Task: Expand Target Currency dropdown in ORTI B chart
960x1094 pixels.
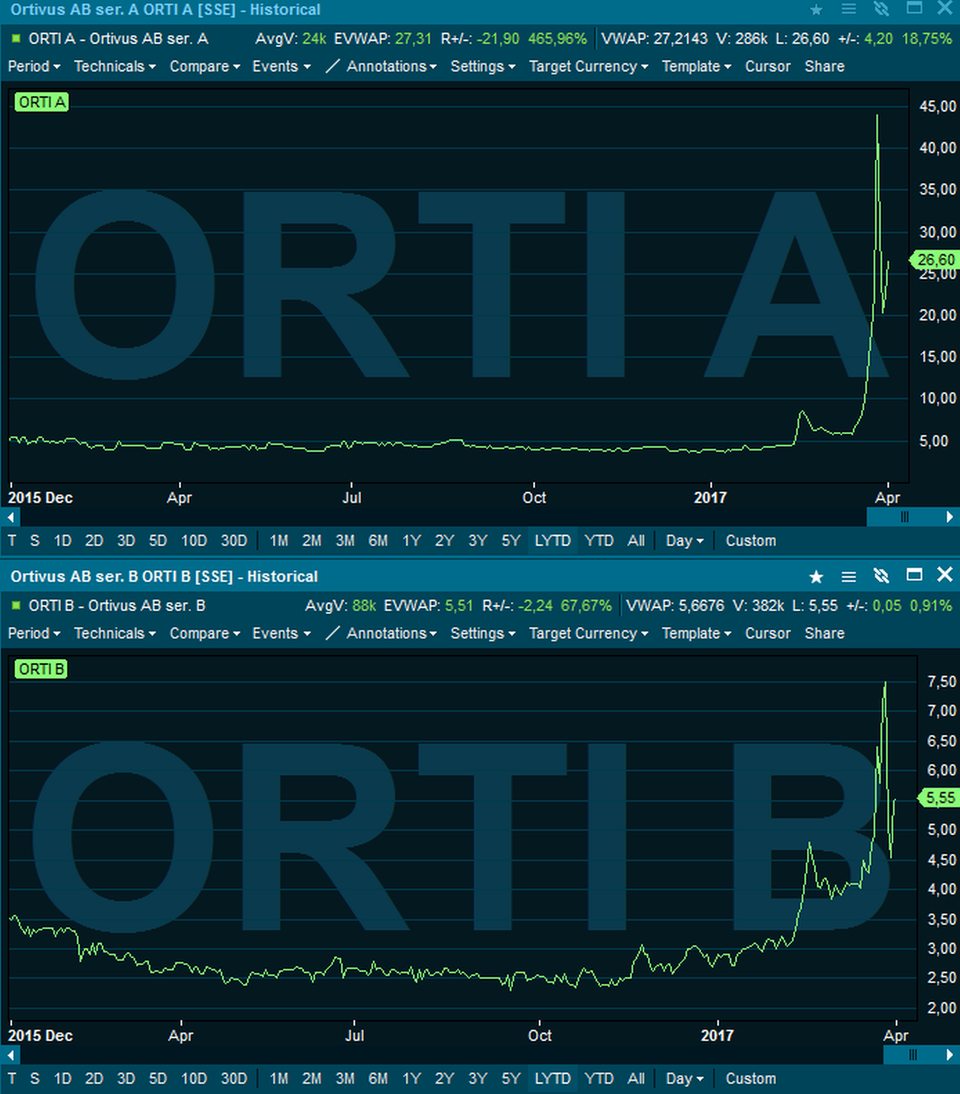Action: coord(588,633)
